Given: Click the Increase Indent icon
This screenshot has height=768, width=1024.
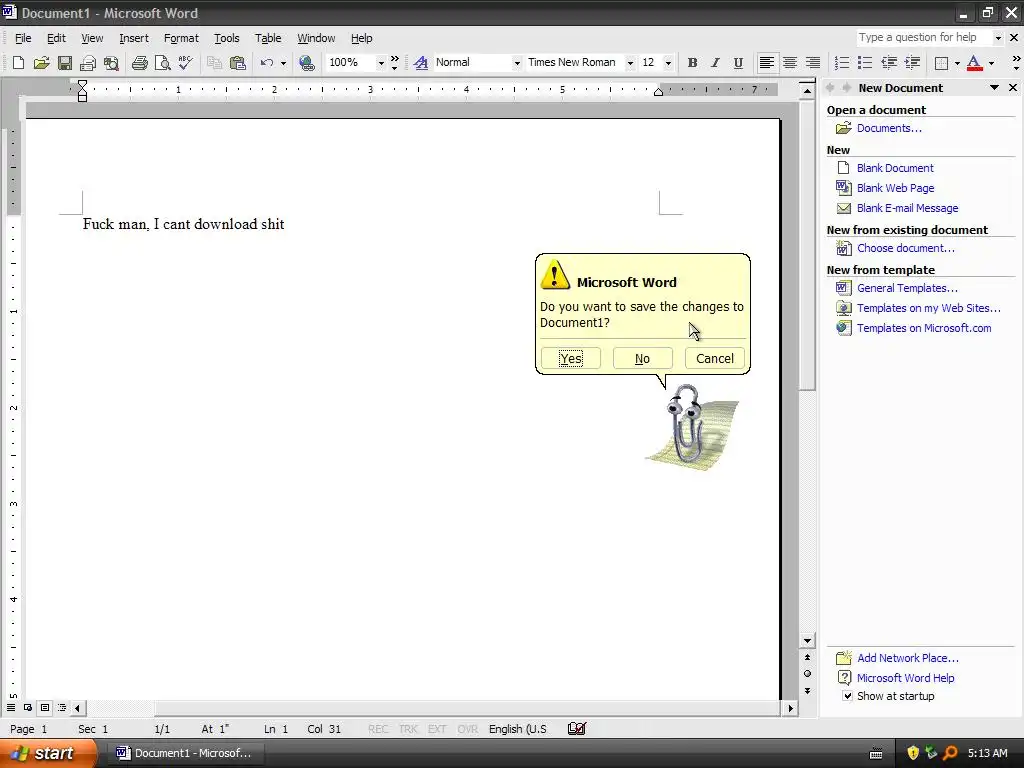Looking at the screenshot, I should coord(912,63).
